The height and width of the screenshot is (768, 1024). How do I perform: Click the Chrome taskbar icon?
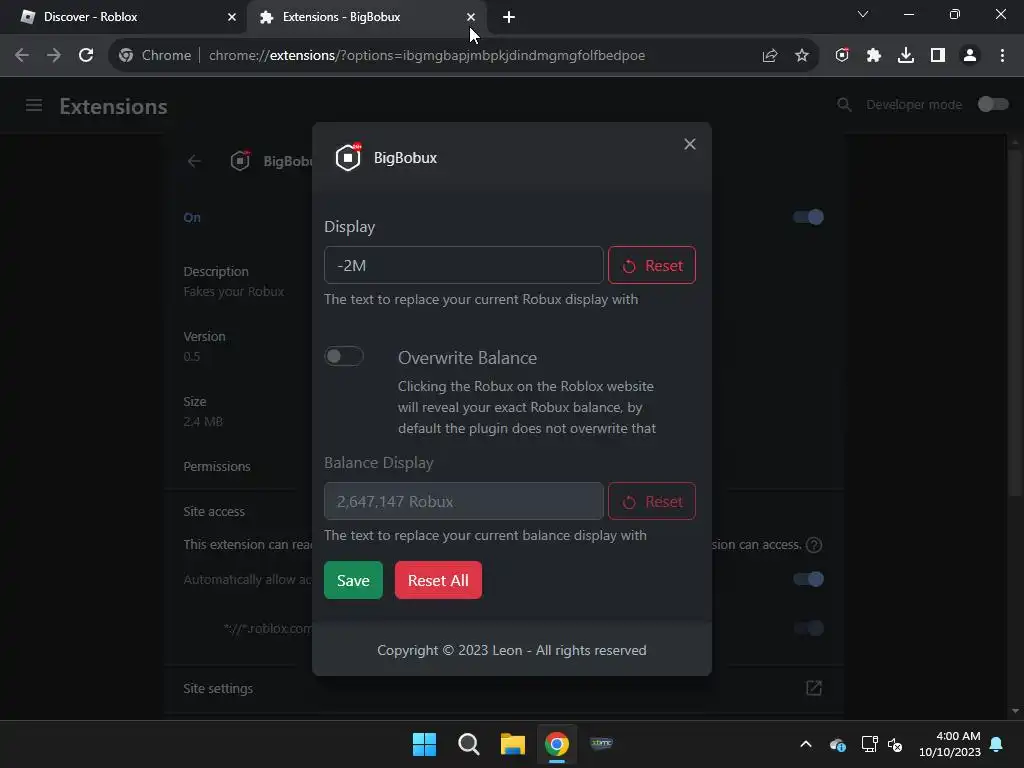[556, 744]
